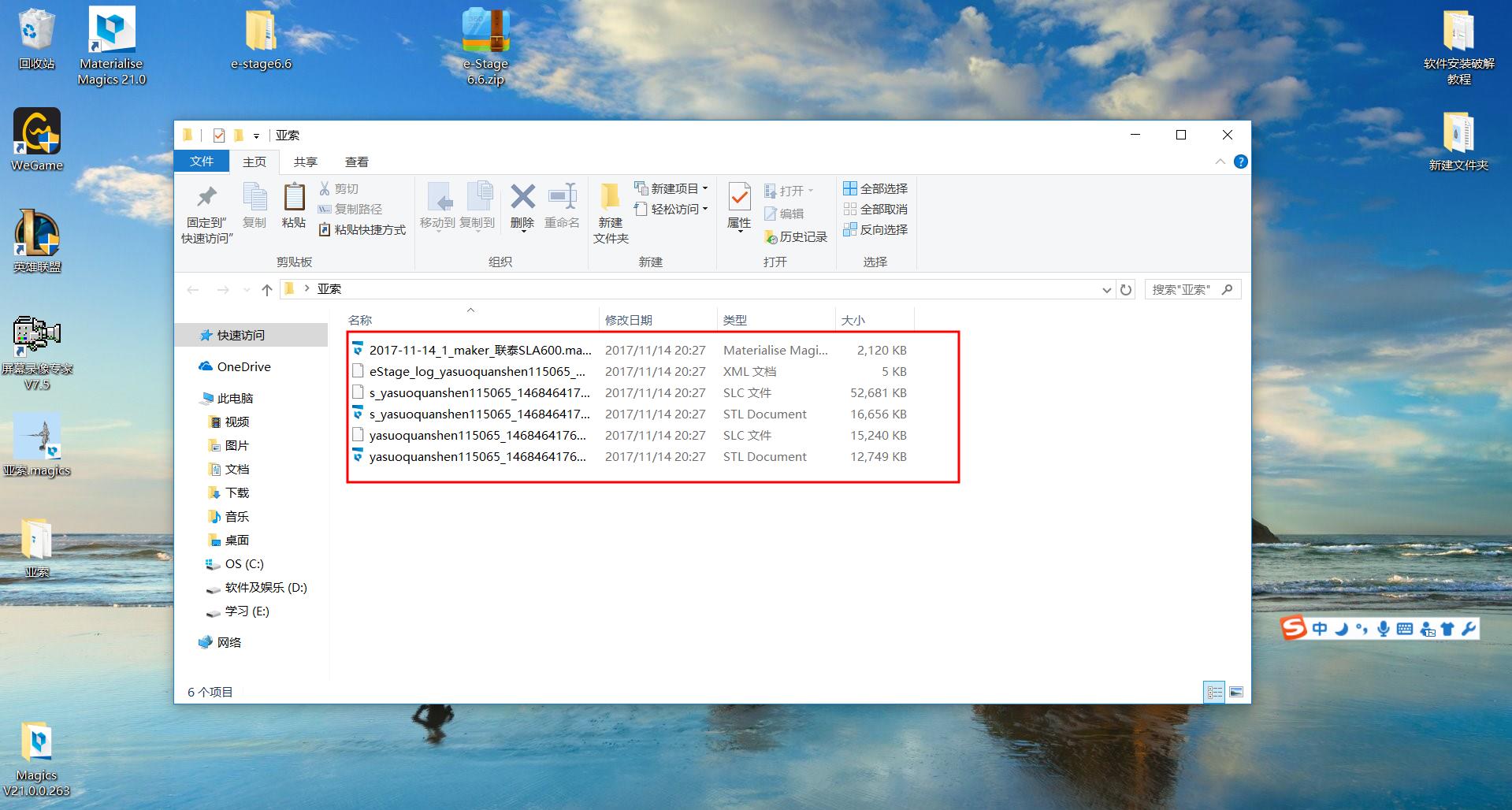Expand the address bar history dropdown arrow
This screenshot has height=810, width=1512.
[1106, 290]
